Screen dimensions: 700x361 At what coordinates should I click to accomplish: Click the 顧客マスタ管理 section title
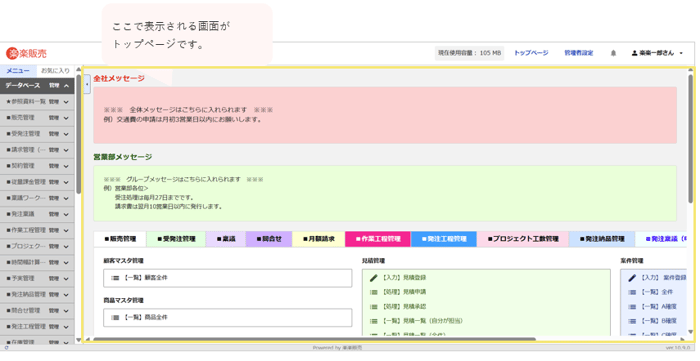[124, 261]
